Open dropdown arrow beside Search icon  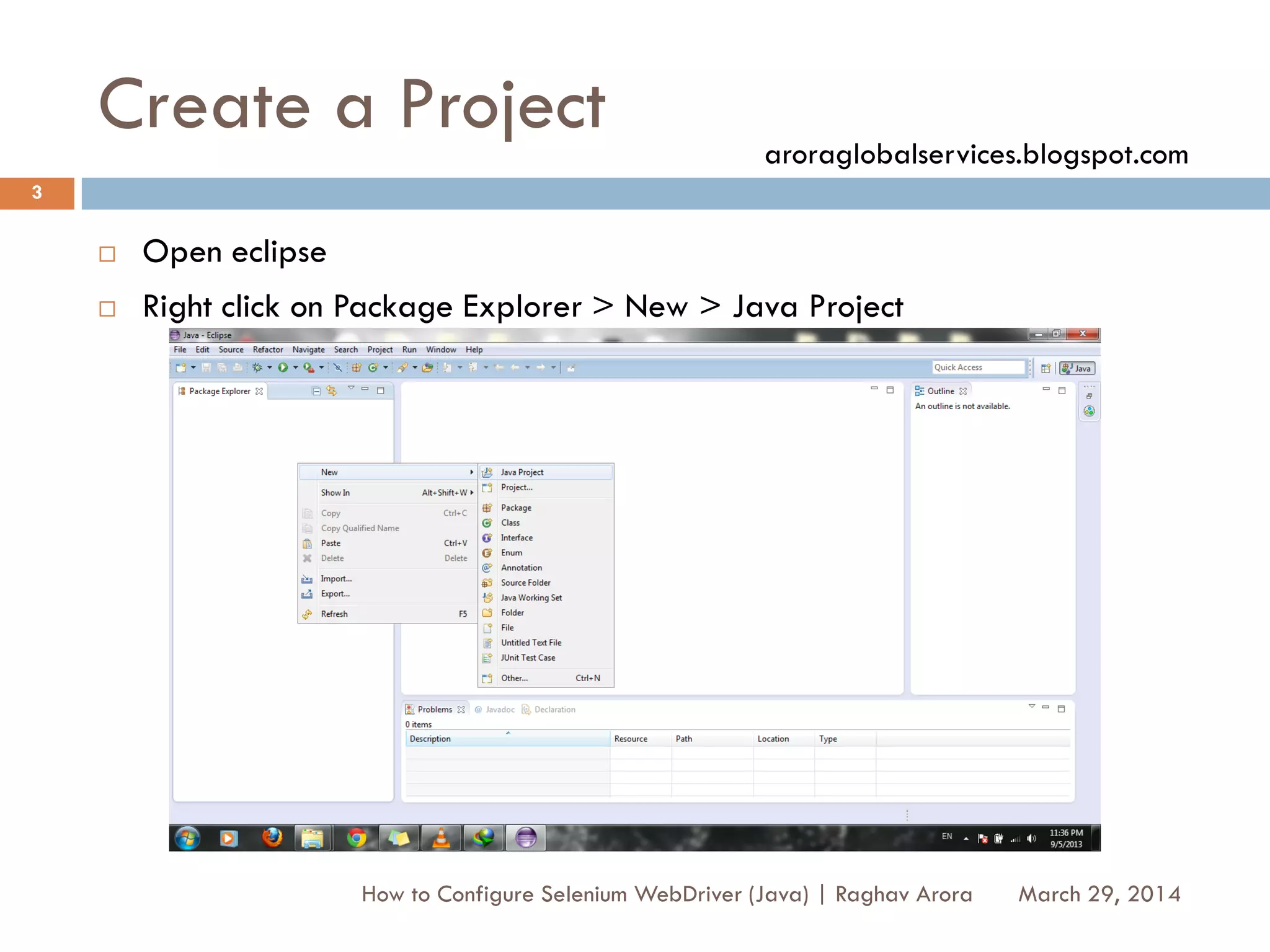click(x=415, y=368)
